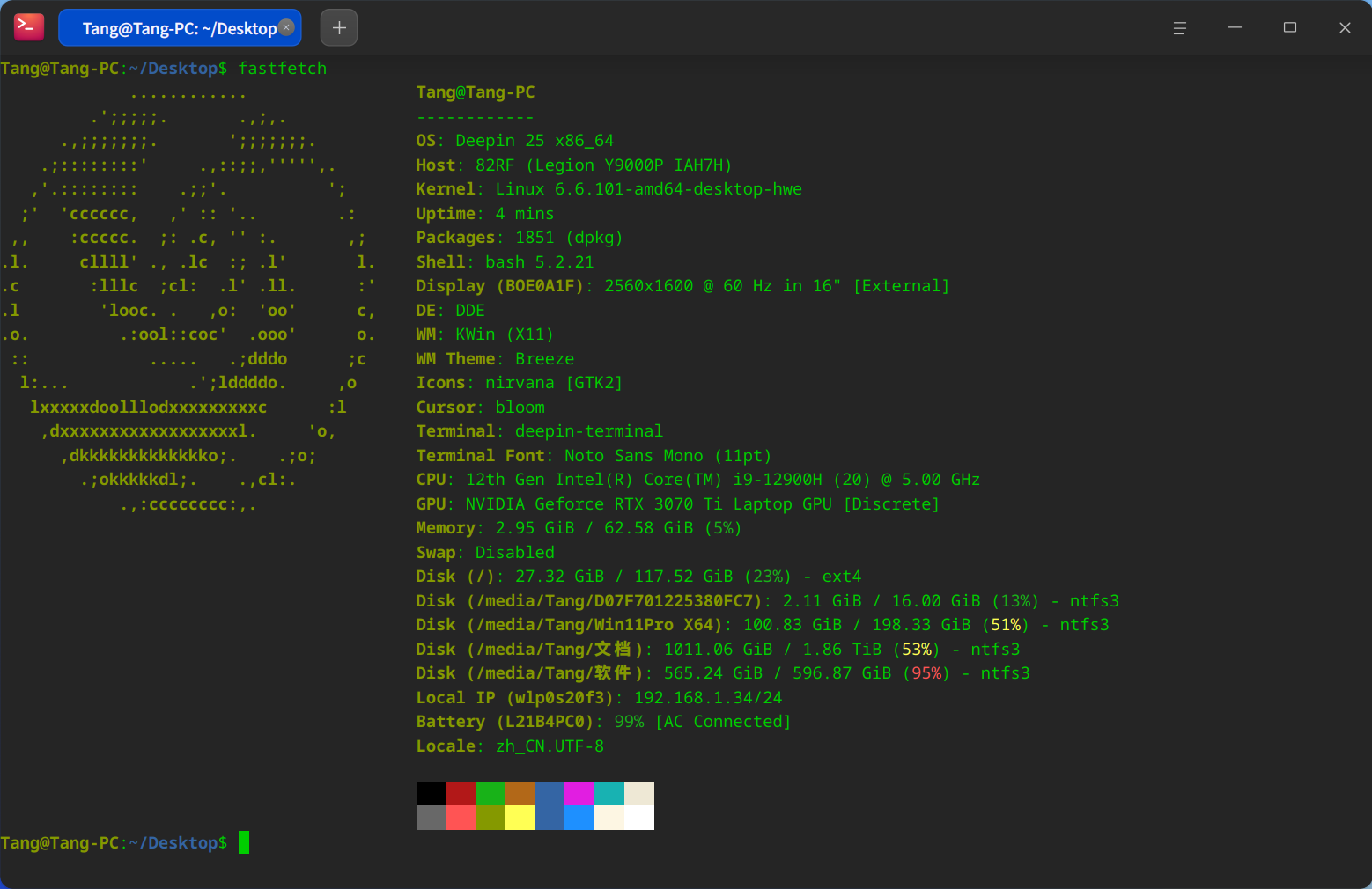The height and width of the screenshot is (889, 1372).
Task: Close the terminal window
Action: pos(1345,28)
